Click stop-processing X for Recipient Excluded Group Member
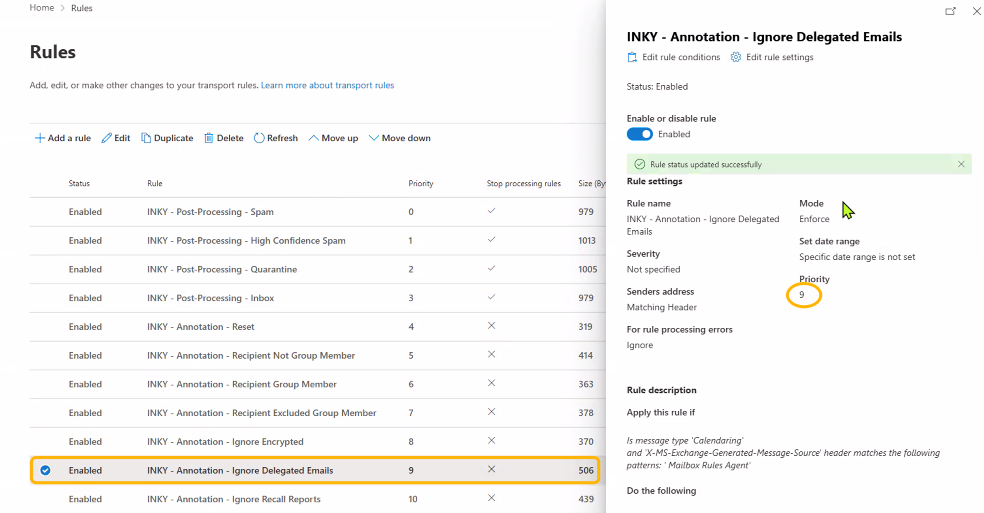 point(491,412)
